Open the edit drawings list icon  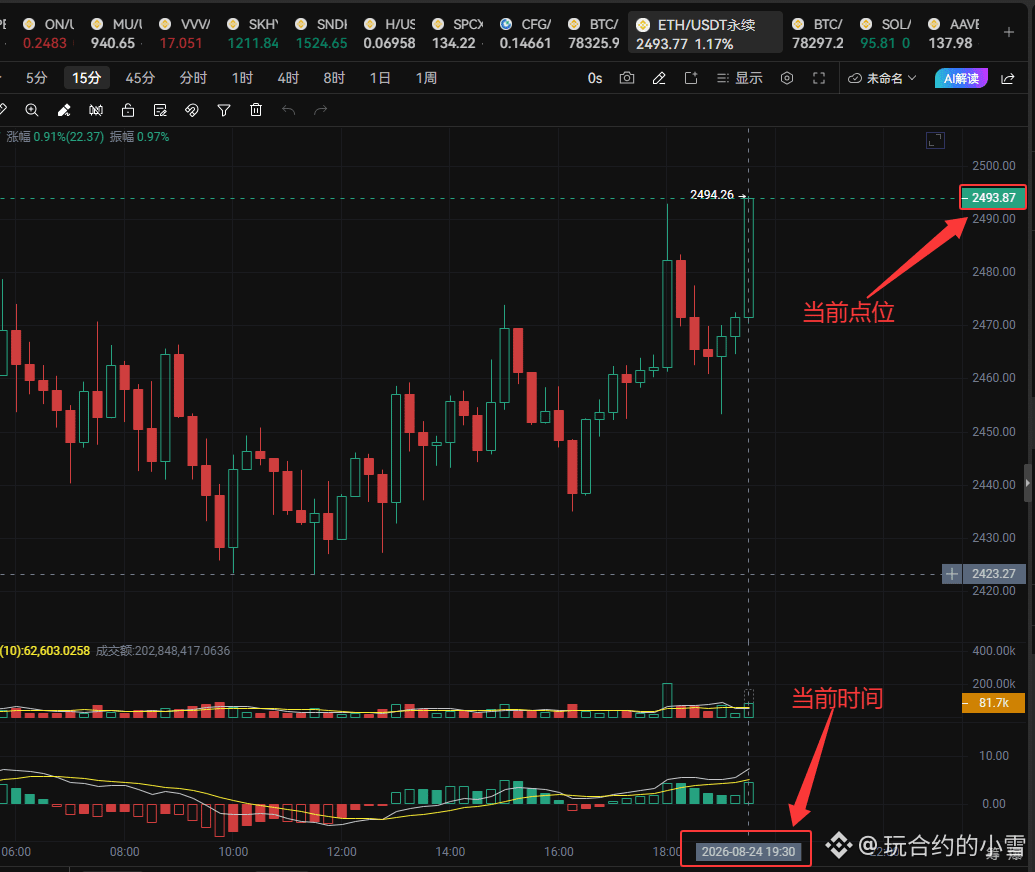point(160,110)
